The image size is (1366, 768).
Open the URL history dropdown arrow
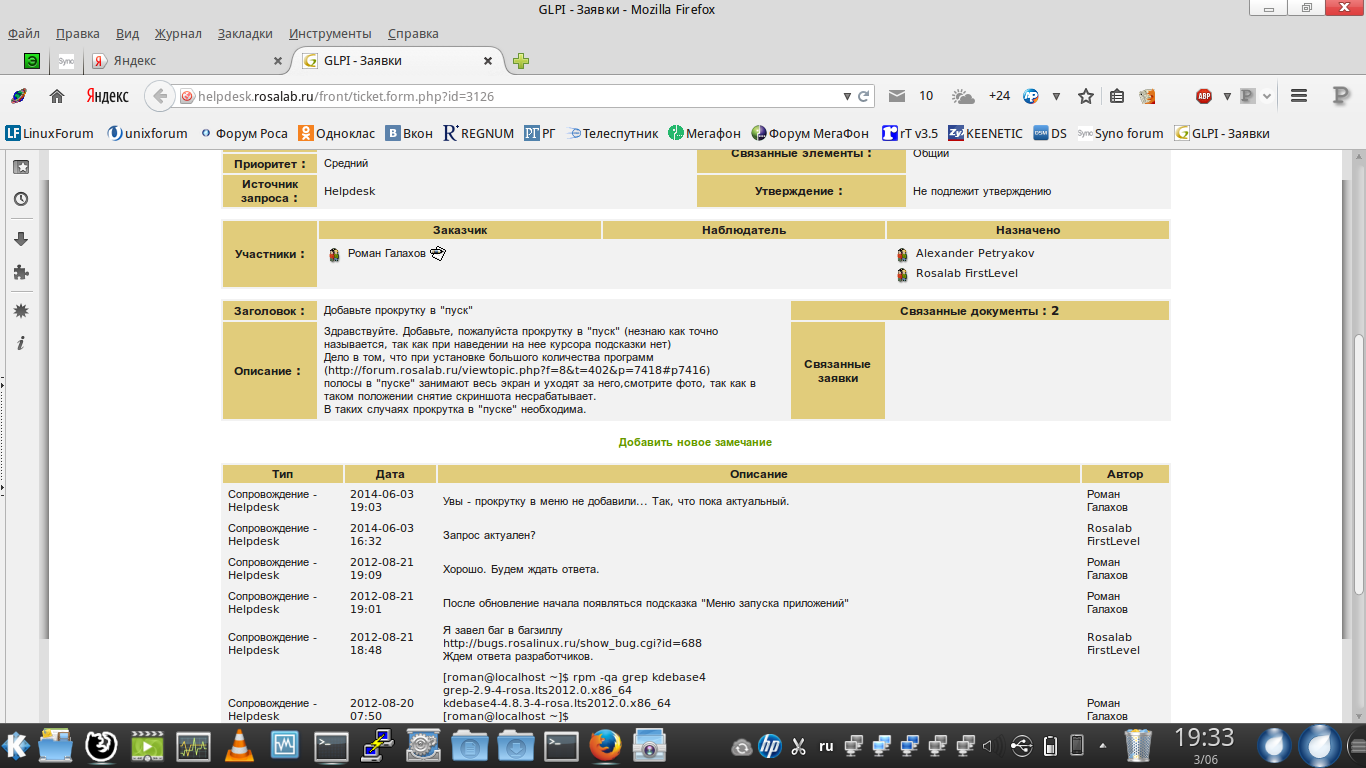coord(846,96)
